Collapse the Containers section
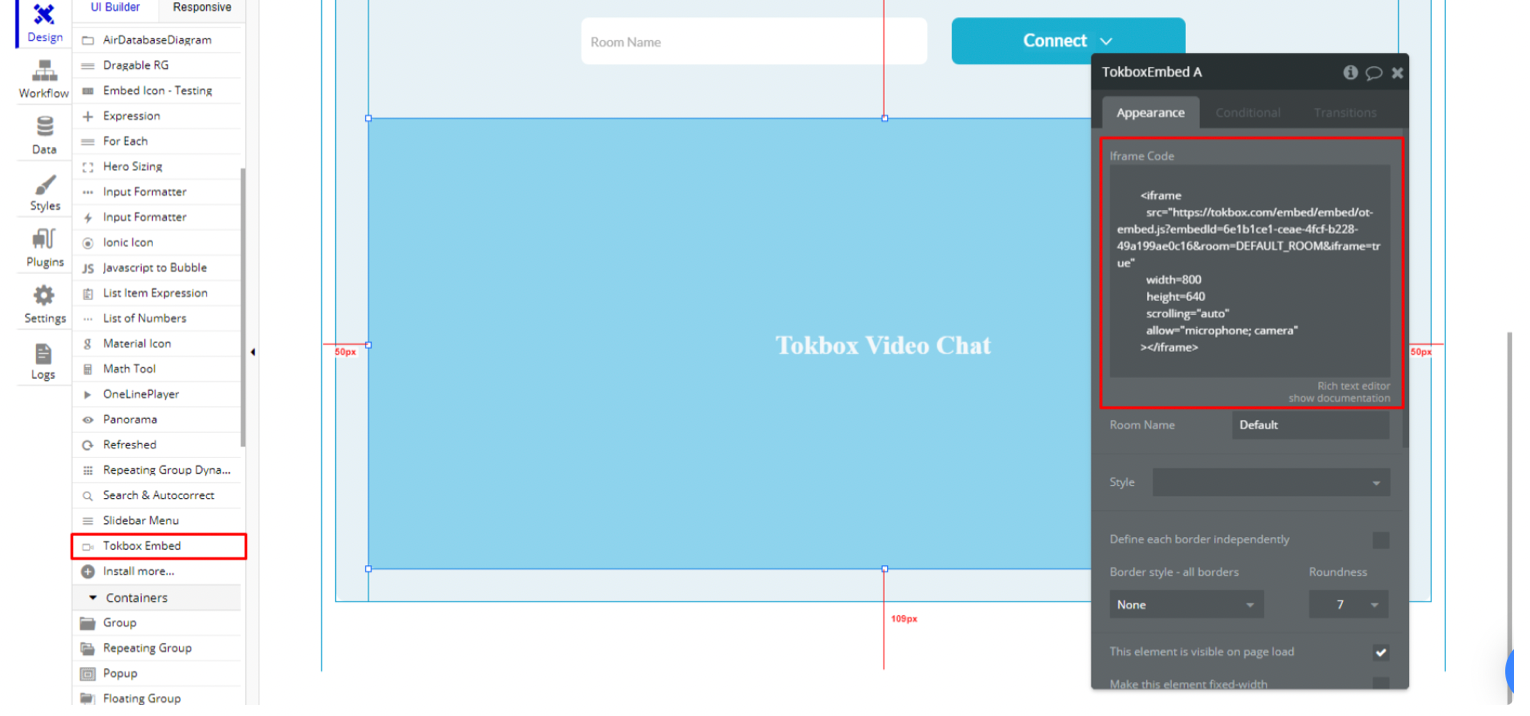Image resolution: width=1530 pixels, height=716 pixels. pos(94,598)
